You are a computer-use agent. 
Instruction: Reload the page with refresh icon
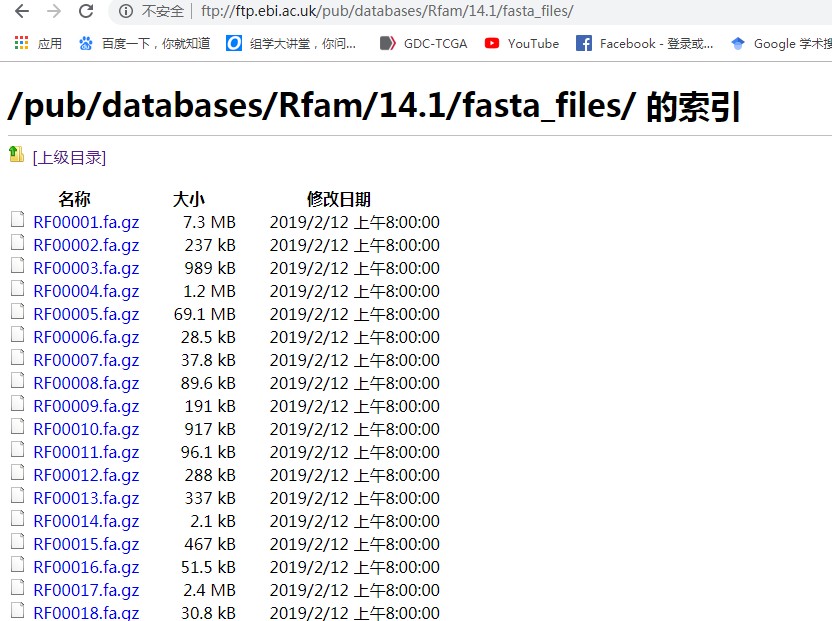point(86,11)
